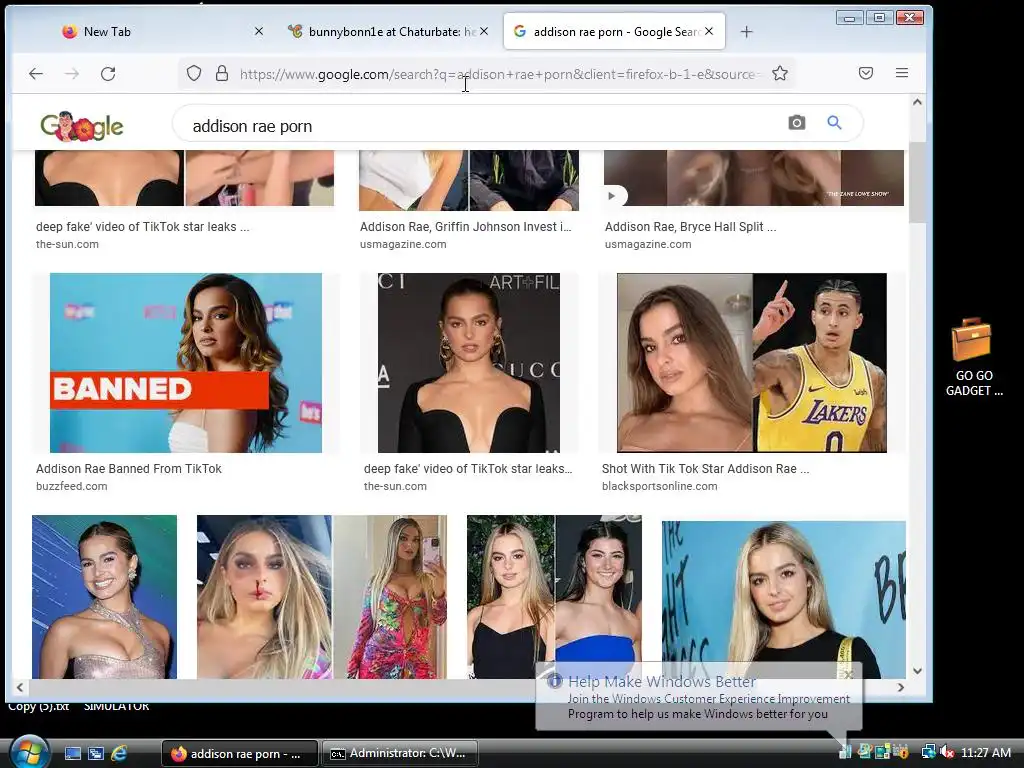The width and height of the screenshot is (1024, 768).
Task: Click the Google logo to go home
Action: tap(82, 125)
